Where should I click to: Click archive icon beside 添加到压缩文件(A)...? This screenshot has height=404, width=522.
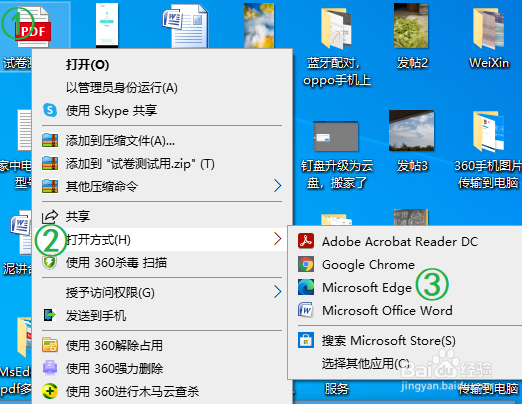[x=50, y=140]
